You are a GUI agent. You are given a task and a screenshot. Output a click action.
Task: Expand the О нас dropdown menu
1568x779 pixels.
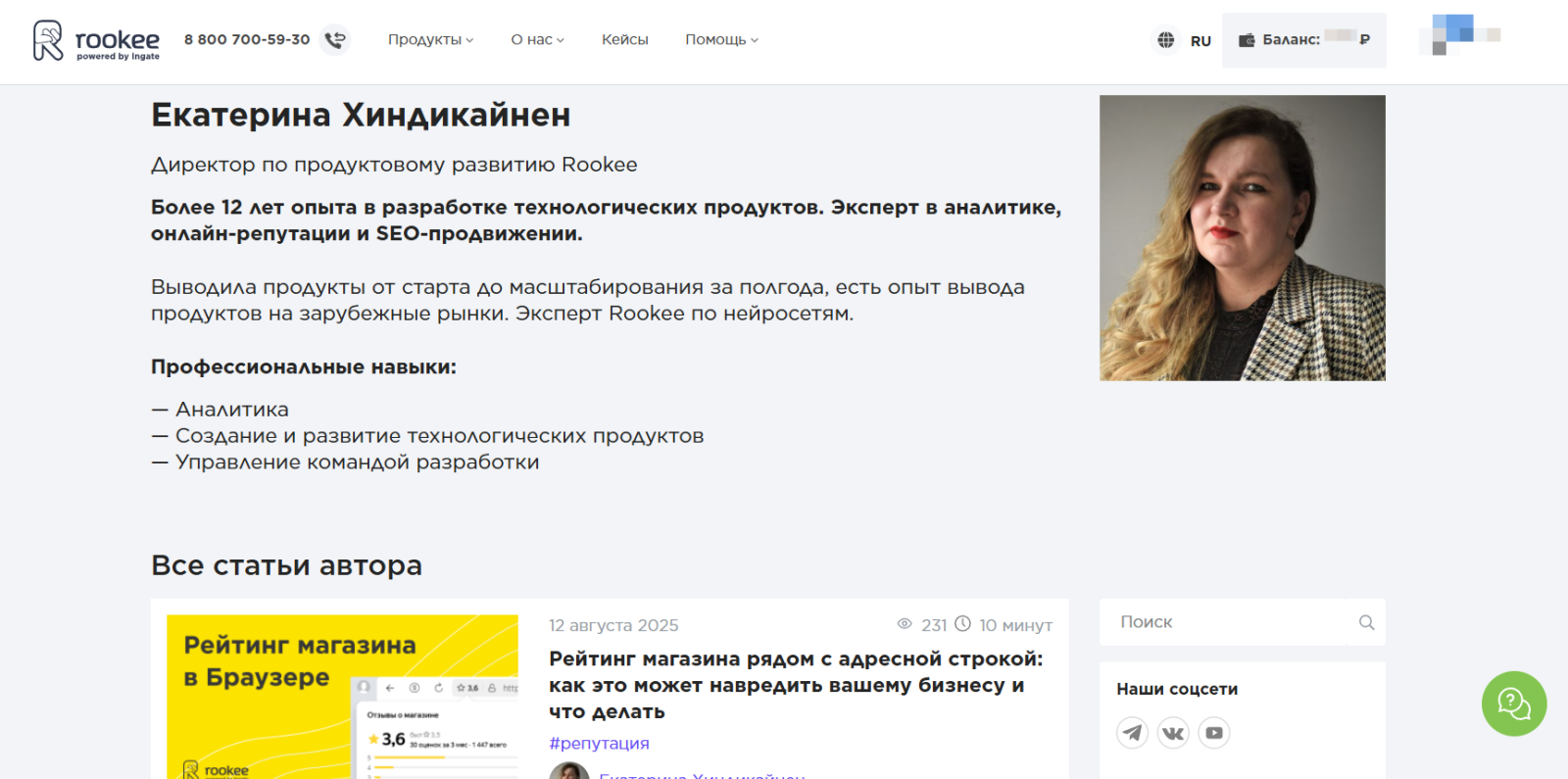point(538,40)
